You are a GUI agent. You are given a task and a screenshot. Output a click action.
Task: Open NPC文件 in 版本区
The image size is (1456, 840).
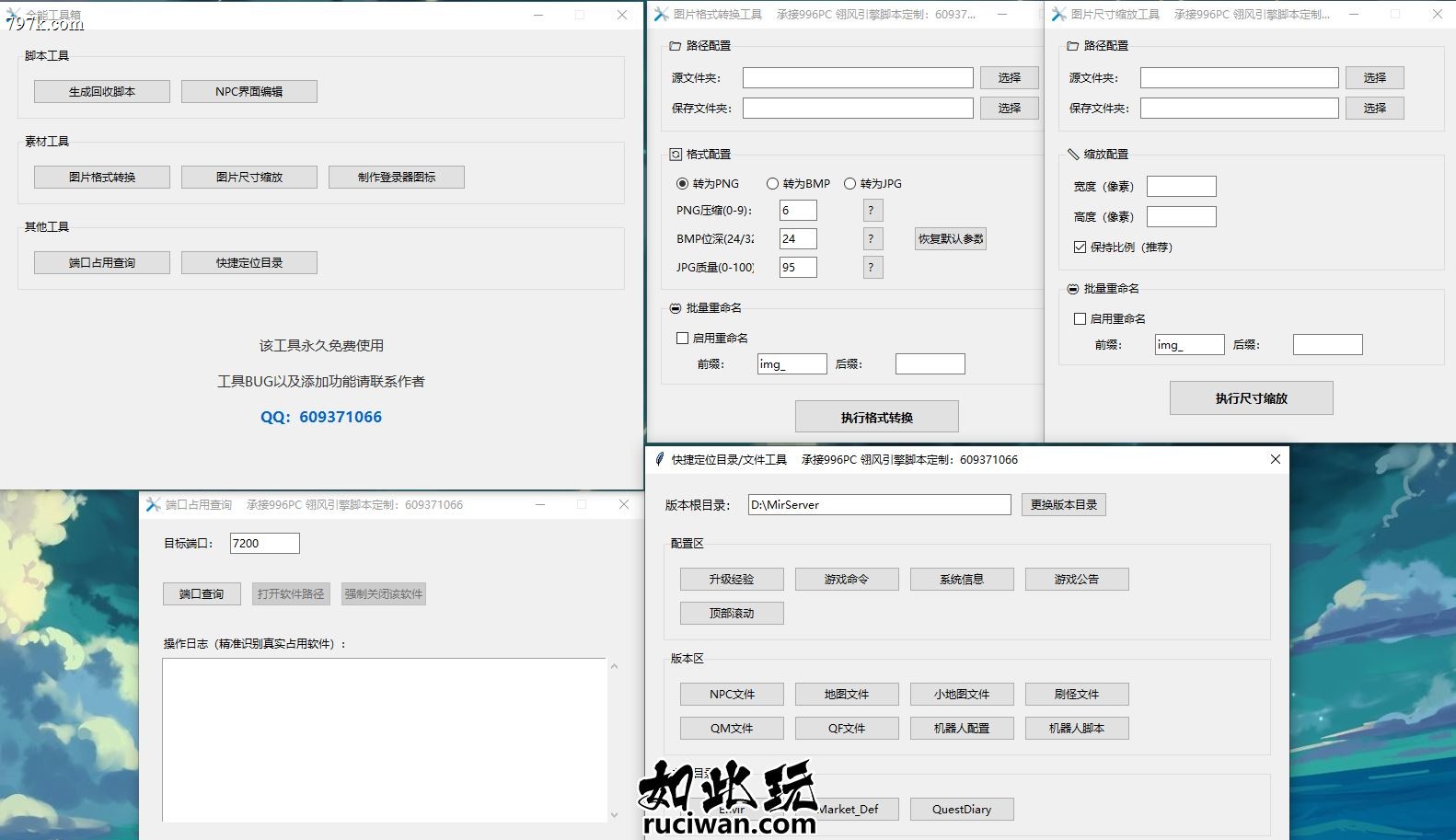[x=732, y=694]
